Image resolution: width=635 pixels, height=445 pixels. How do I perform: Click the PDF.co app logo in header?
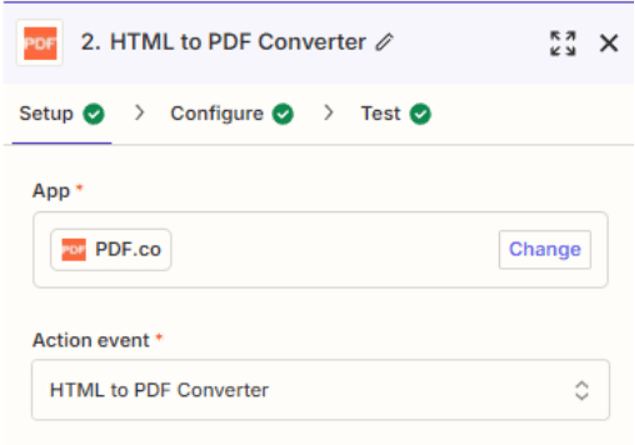(40, 43)
